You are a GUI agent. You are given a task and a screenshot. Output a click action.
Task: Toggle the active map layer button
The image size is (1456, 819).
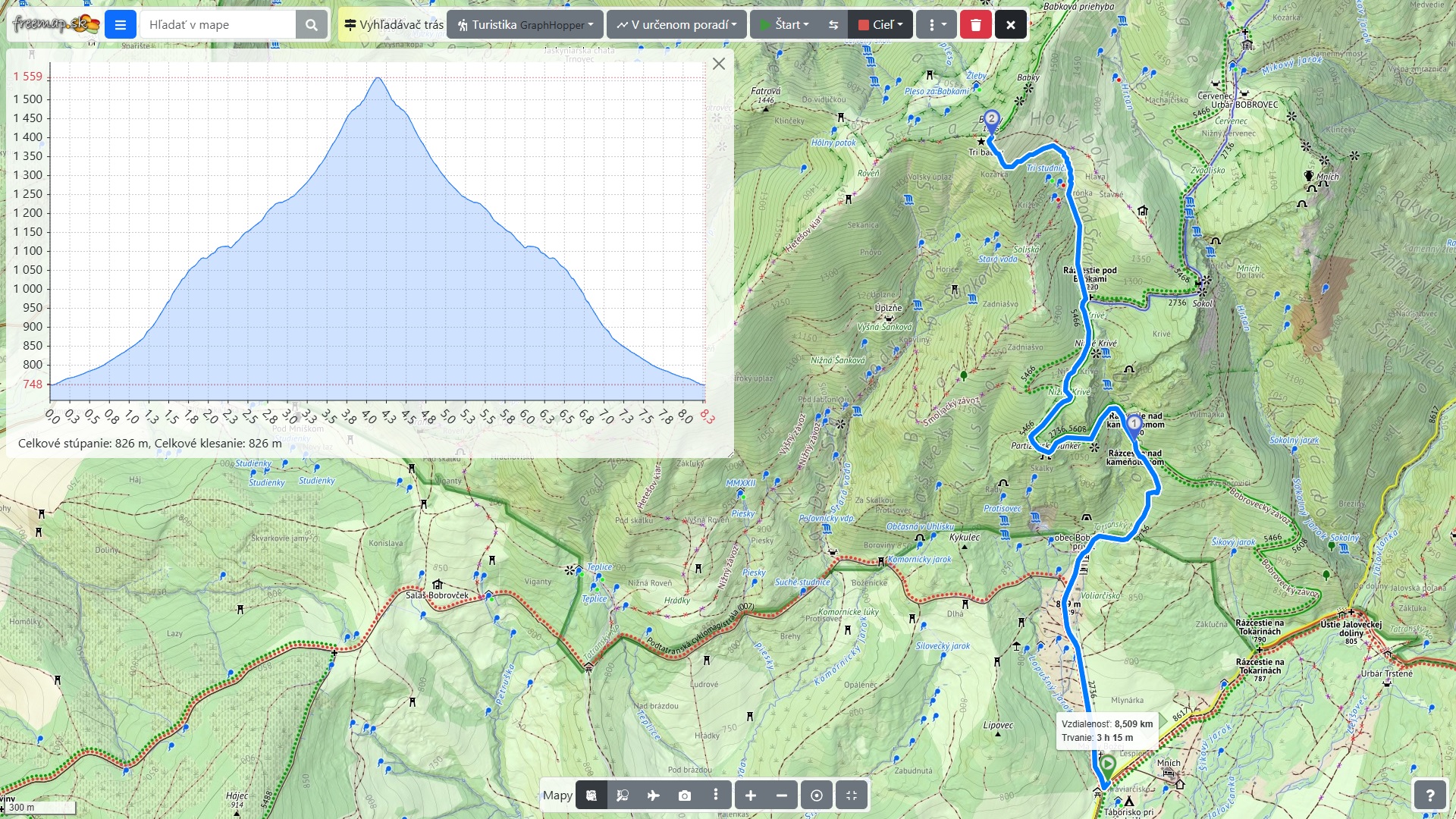(591, 795)
